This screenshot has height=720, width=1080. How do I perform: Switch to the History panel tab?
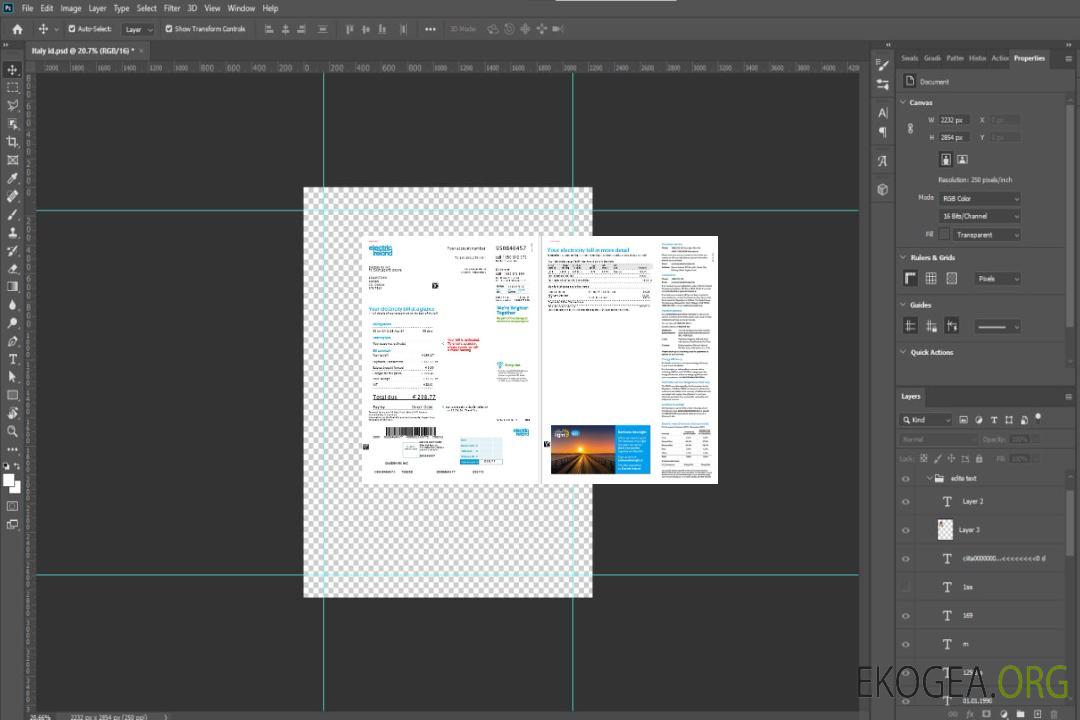click(977, 58)
